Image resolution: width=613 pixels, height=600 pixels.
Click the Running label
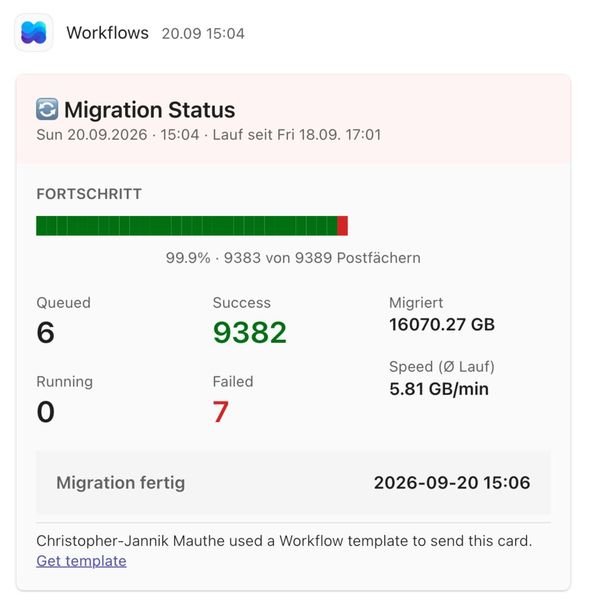coord(65,382)
